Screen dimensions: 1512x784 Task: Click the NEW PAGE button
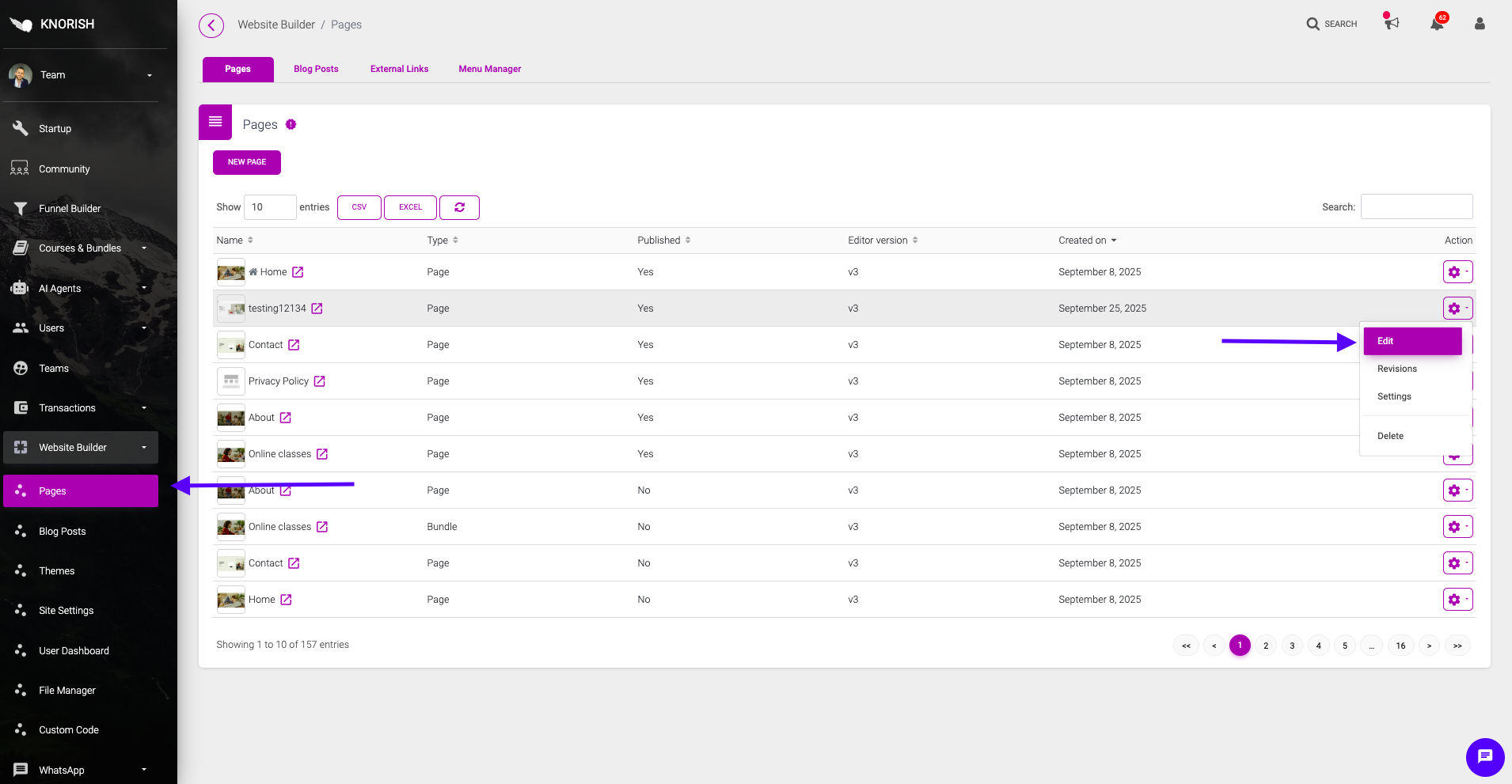[247, 162]
